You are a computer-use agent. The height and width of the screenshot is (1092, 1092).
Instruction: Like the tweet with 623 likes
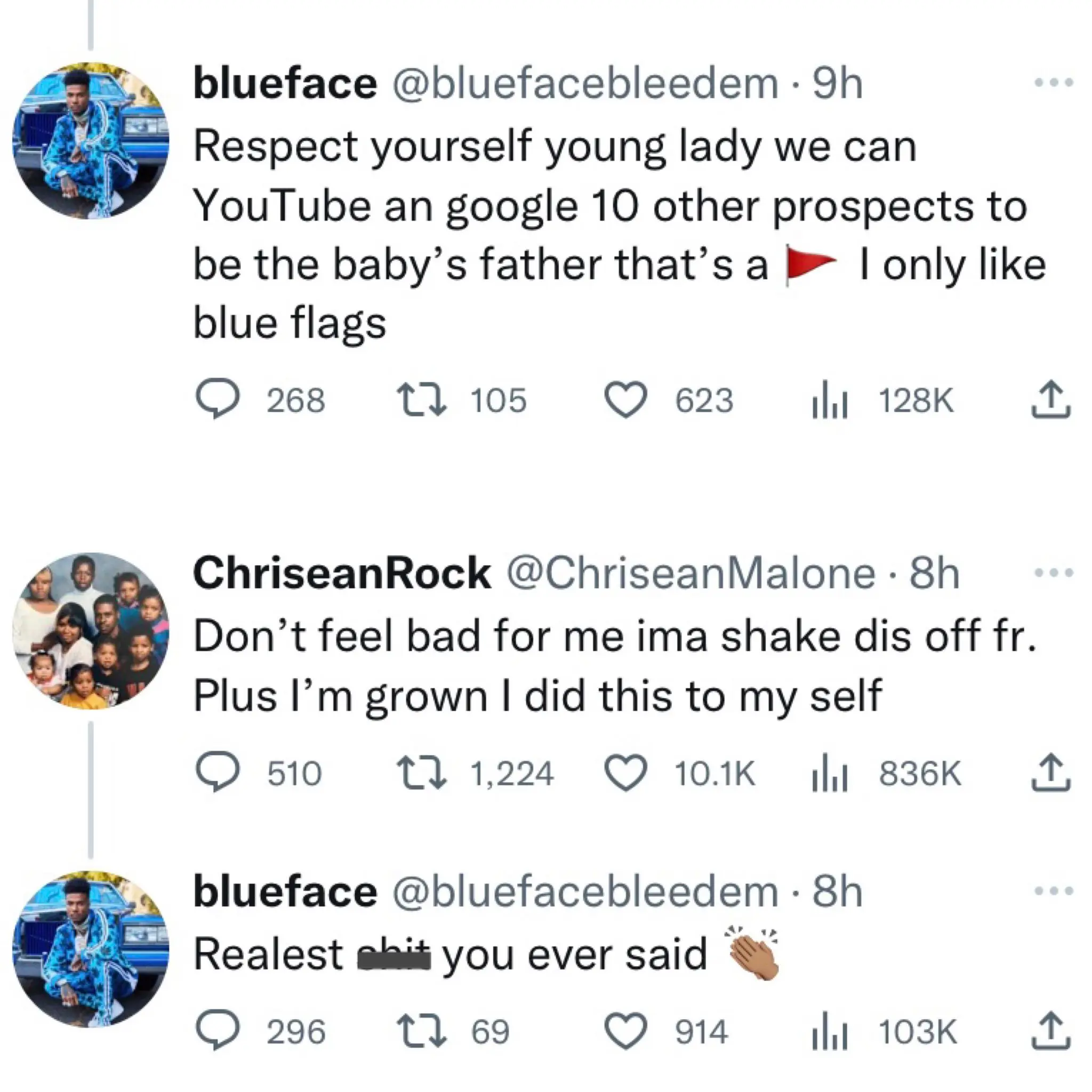click(x=625, y=399)
